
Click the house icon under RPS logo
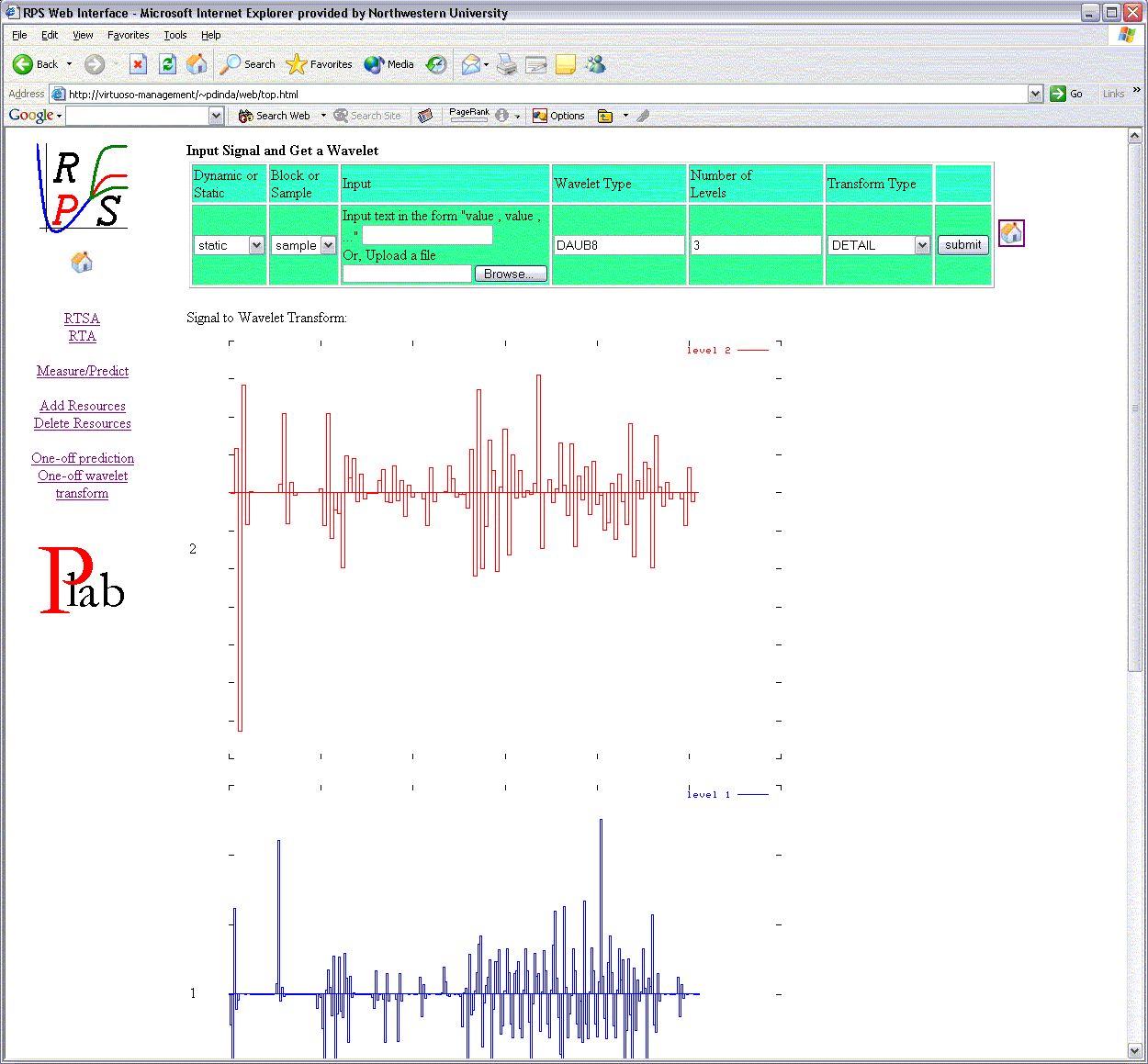click(x=82, y=263)
